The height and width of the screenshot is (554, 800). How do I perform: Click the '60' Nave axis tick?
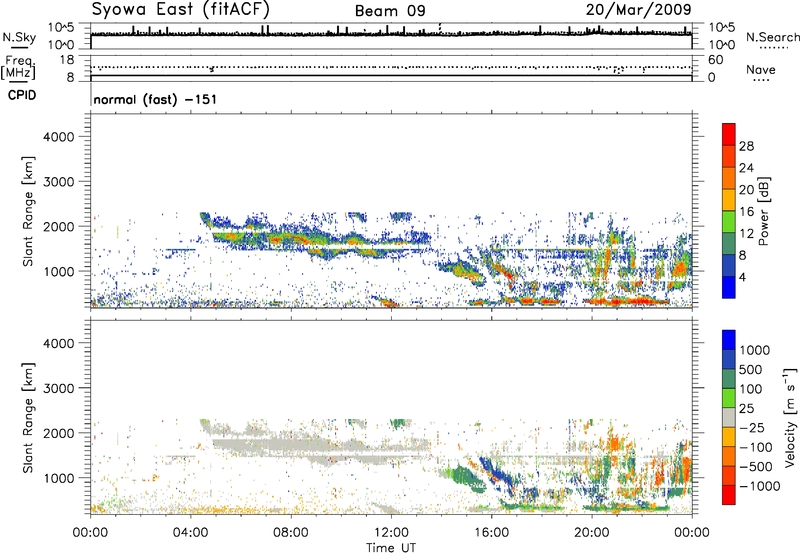715,60
